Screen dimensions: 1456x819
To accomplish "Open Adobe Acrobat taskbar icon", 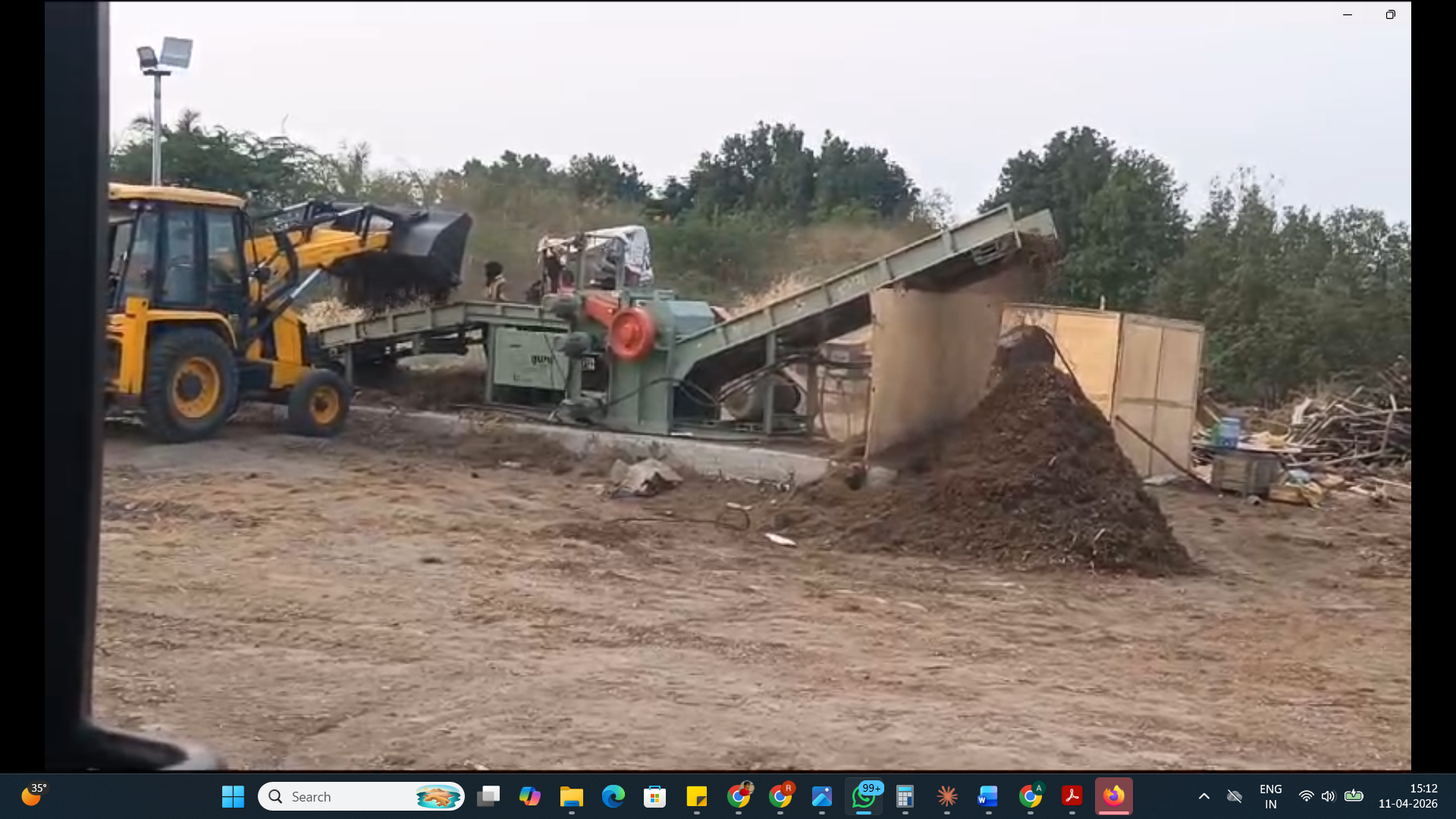I will pos(1072,796).
